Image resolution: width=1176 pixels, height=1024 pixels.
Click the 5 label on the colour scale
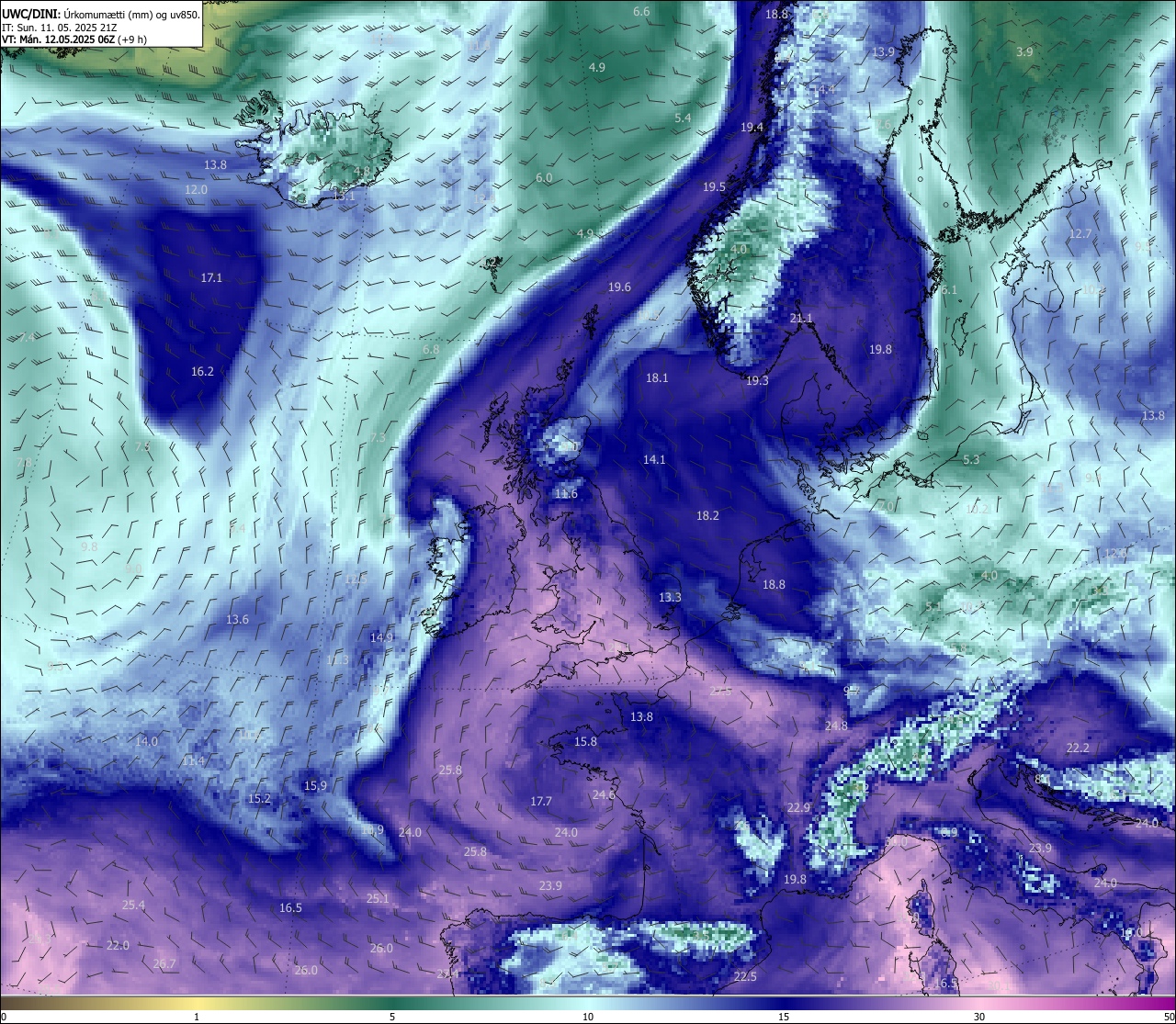[392, 1017]
